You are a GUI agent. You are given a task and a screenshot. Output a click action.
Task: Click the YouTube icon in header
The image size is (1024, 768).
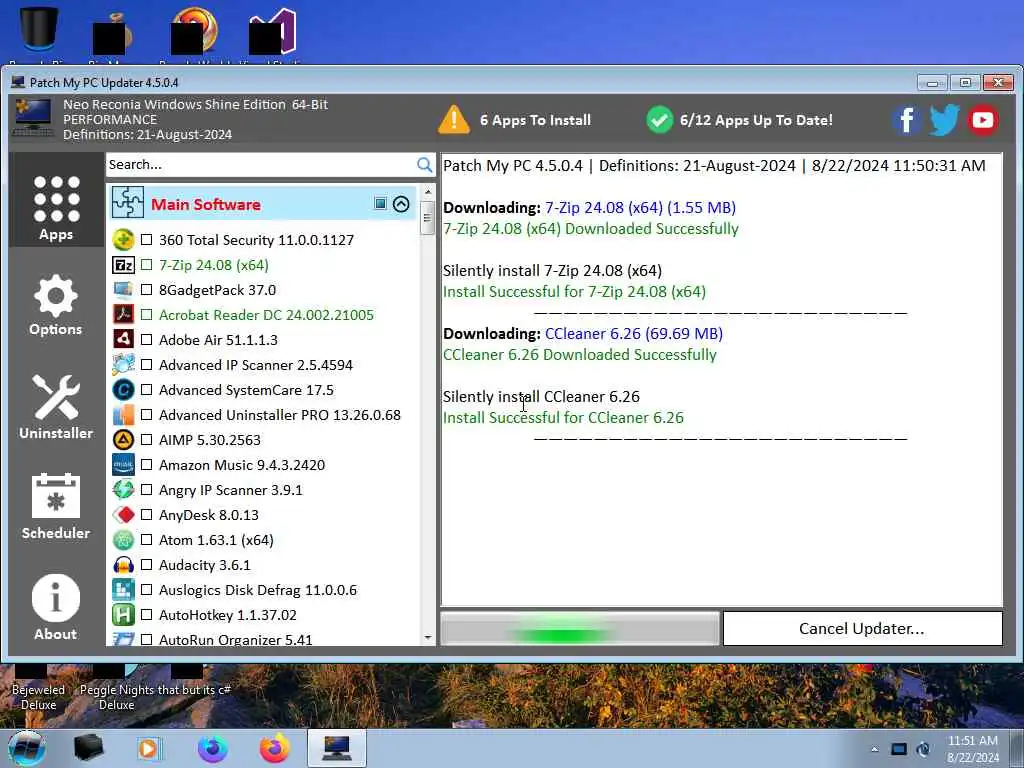click(x=983, y=120)
